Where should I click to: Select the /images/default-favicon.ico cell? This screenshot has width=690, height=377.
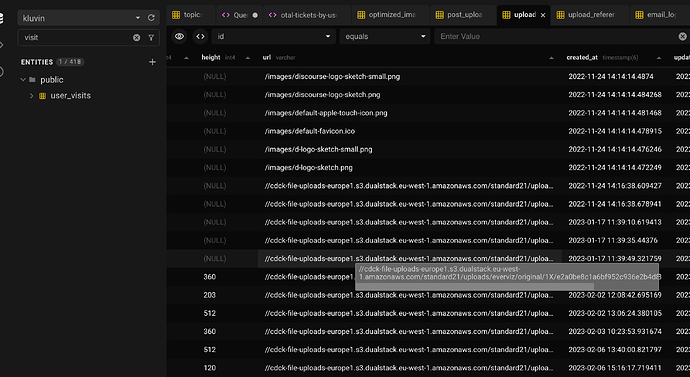[310, 131]
